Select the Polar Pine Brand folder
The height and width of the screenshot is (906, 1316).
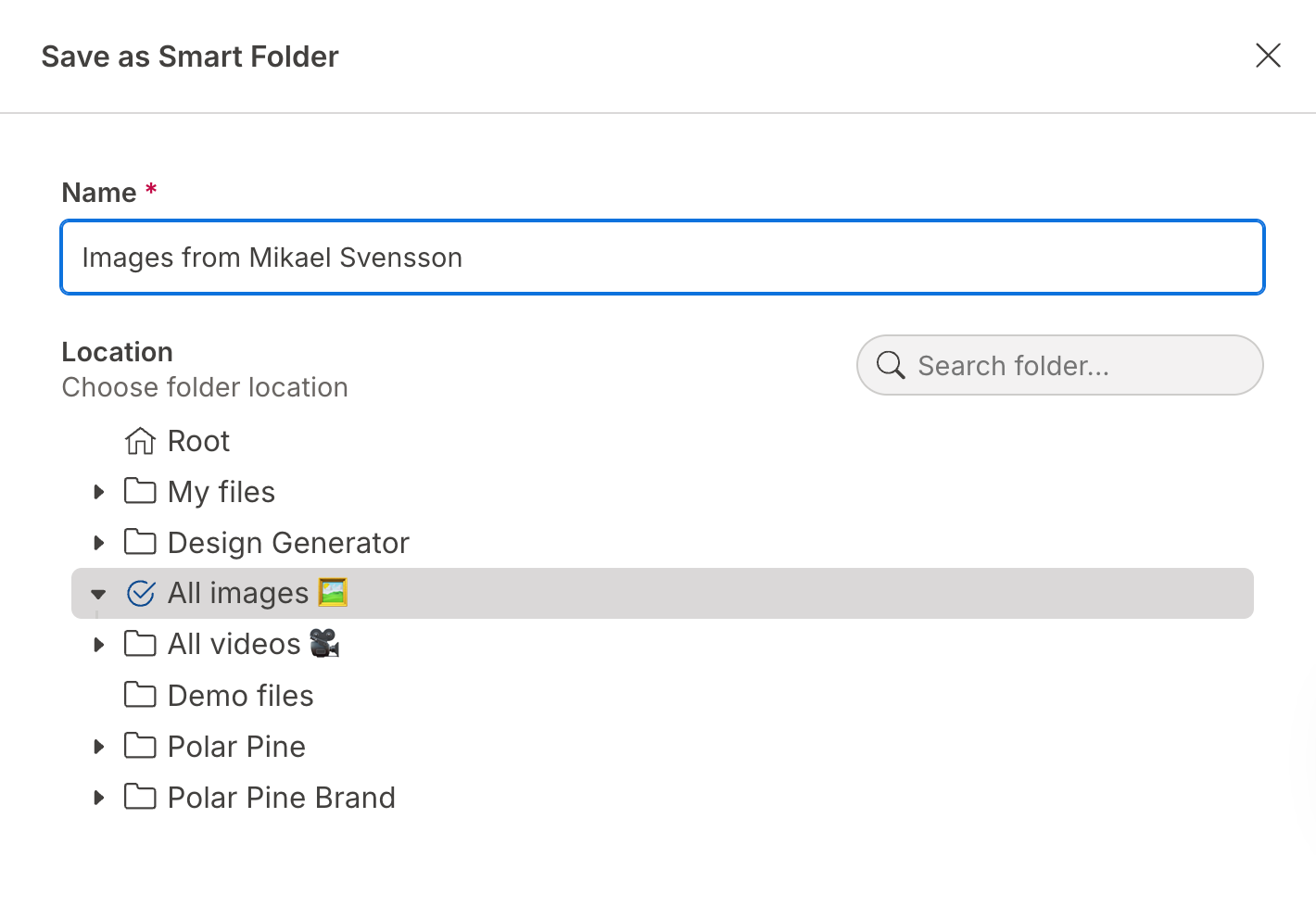(x=281, y=797)
